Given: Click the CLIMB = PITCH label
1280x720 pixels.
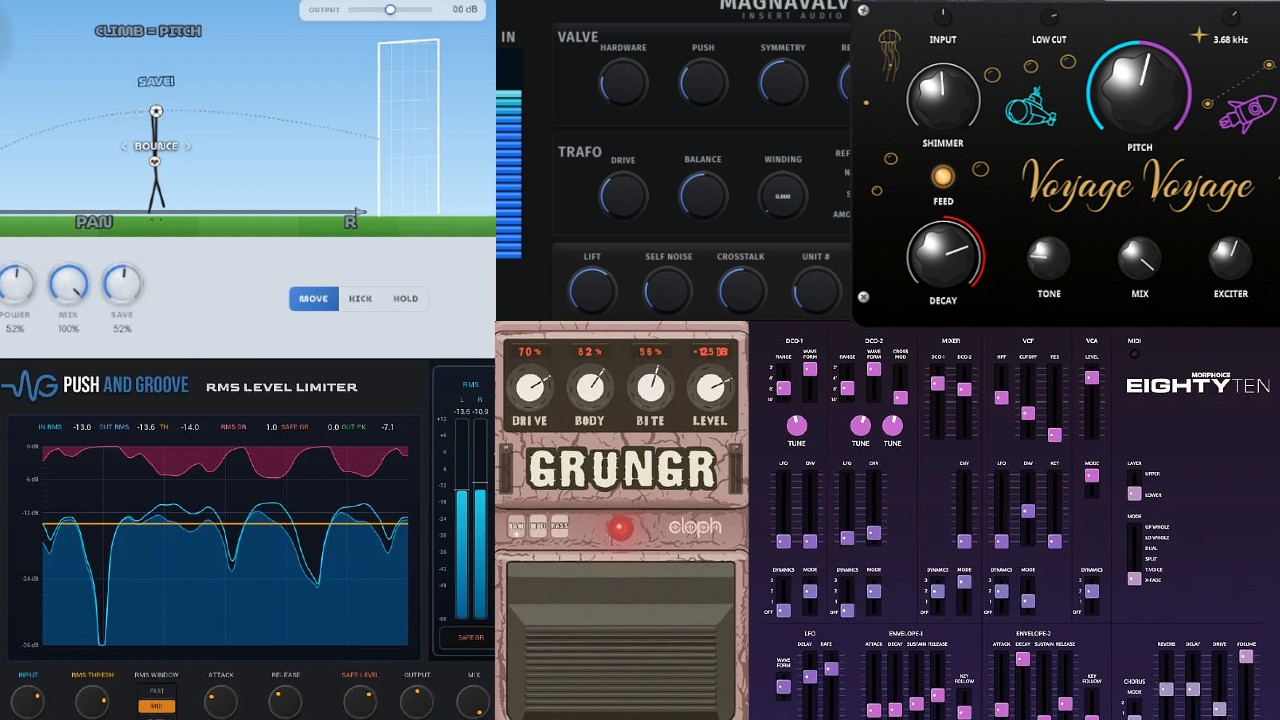Looking at the screenshot, I should (x=148, y=31).
